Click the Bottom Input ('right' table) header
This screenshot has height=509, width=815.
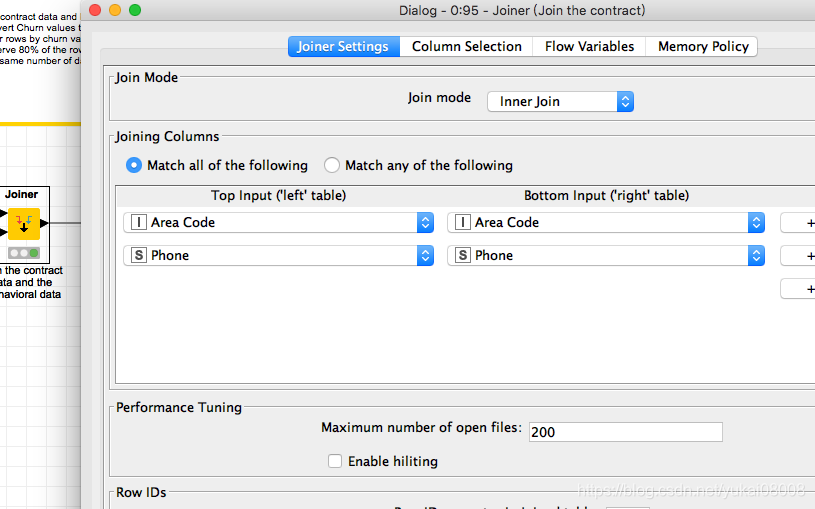(x=607, y=195)
